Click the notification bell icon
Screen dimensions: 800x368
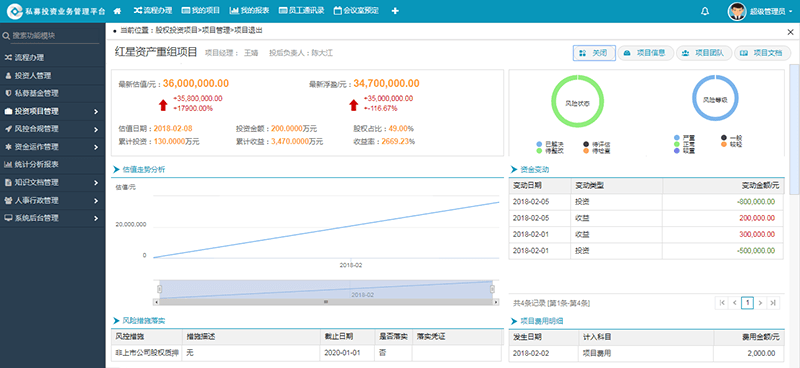(x=705, y=11)
